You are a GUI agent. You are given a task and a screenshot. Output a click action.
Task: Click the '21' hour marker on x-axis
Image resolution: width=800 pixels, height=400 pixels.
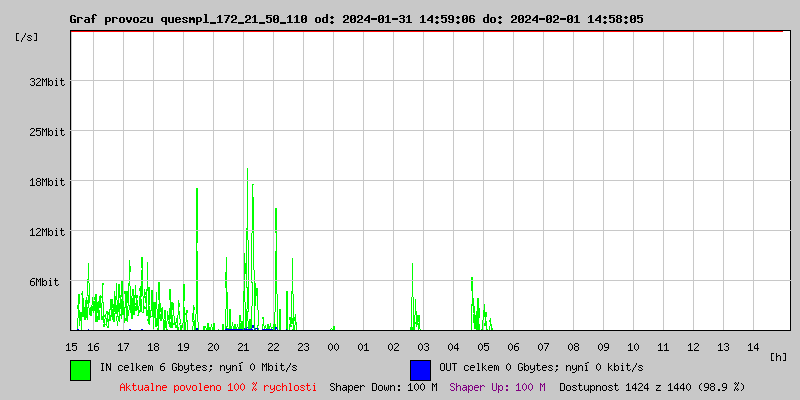(243, 346)
